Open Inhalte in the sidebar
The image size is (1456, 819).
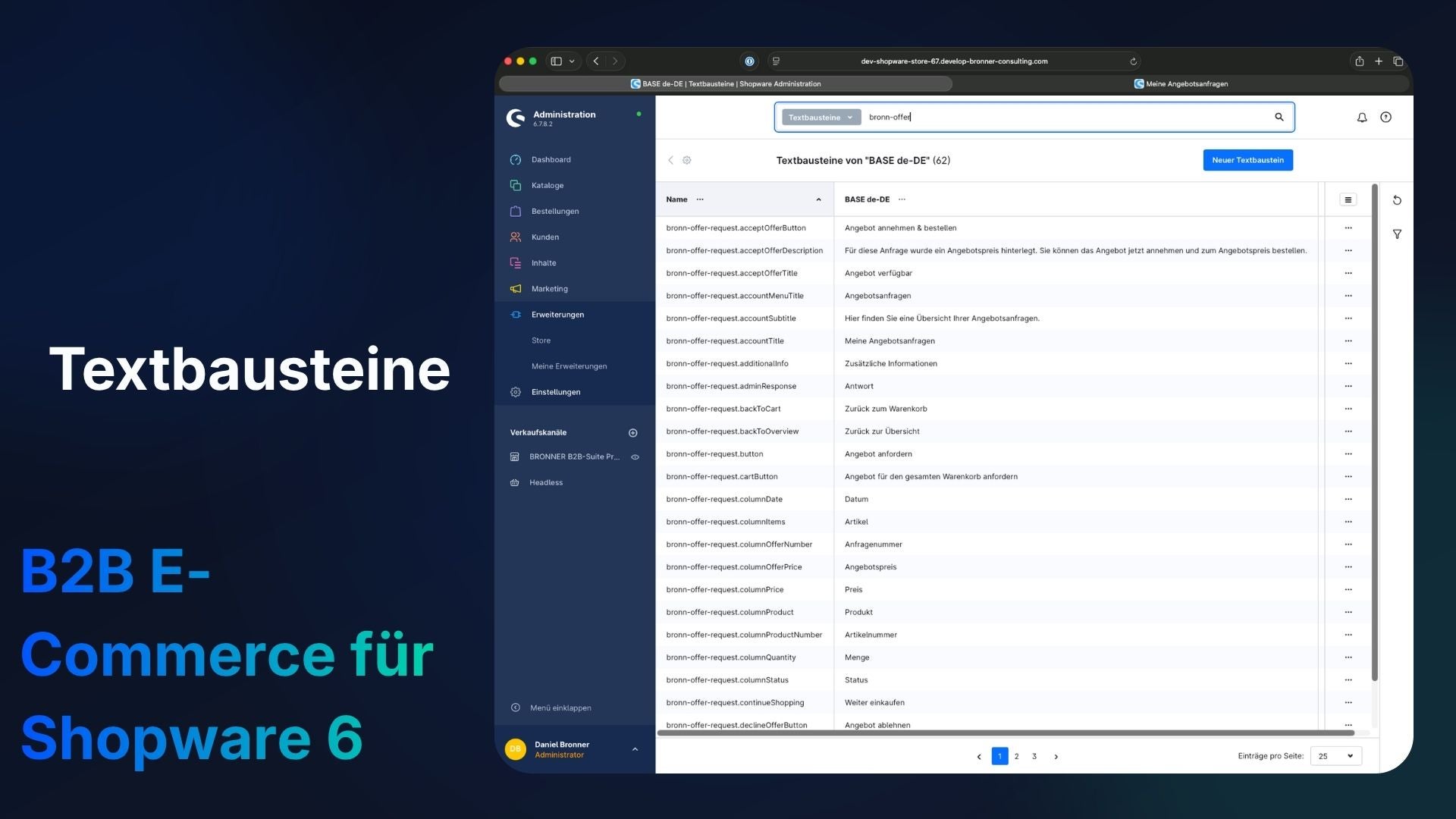click(x=543, y=262)
